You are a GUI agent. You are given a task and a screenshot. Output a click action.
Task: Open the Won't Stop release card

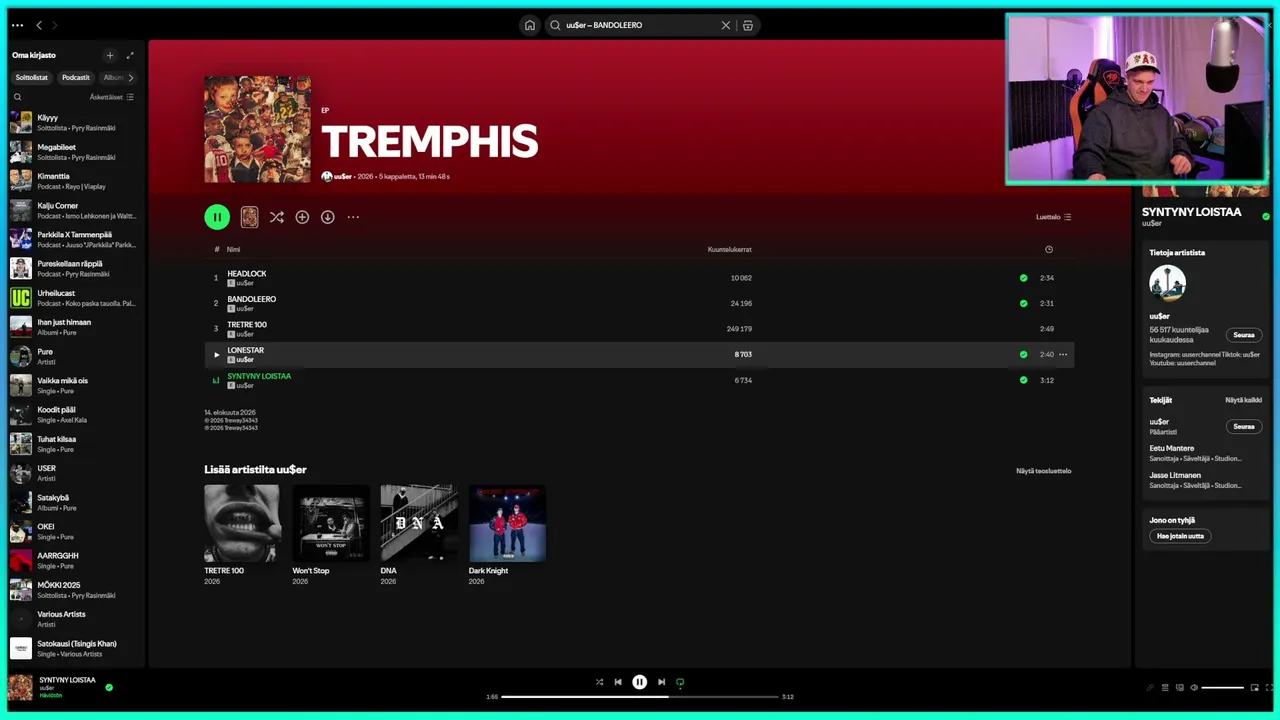(330, 536)
